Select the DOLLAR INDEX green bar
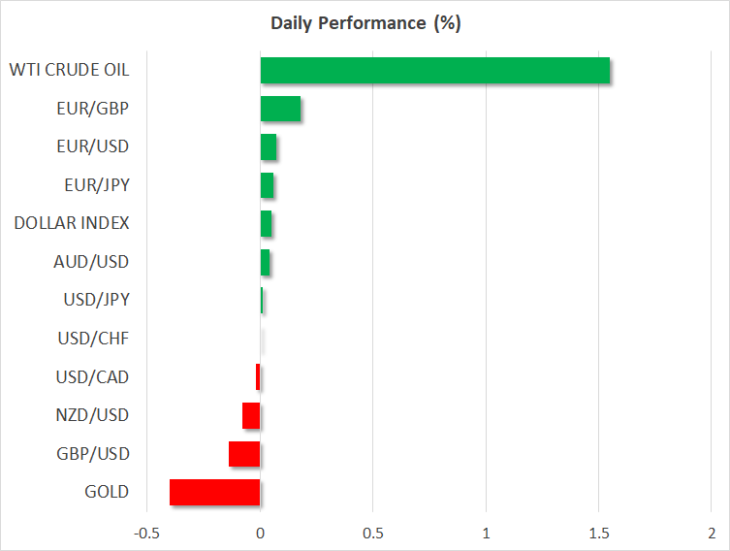This screenshot has width=730, height=551. tap(266, 223)
